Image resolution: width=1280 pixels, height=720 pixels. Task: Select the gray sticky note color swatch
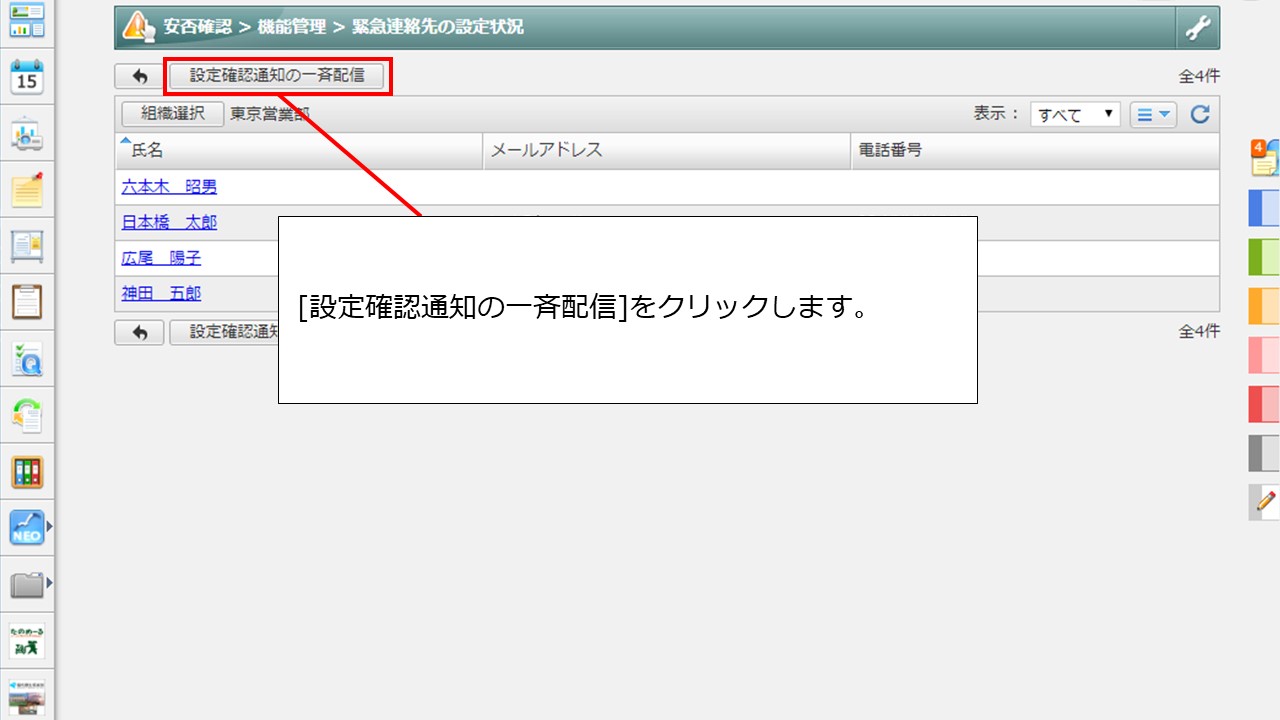click(1265, 453)
